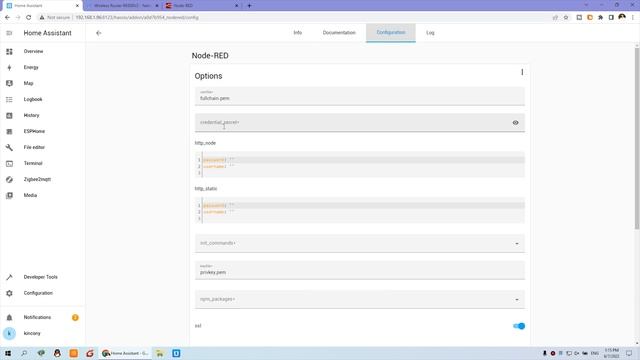
Task: Click the File editor wrench icon
Action: [9, 147]
